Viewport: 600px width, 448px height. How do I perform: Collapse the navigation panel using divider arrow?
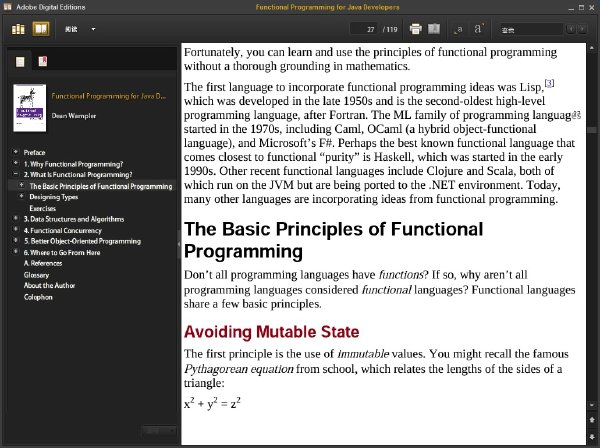click(x=179, y=244)
